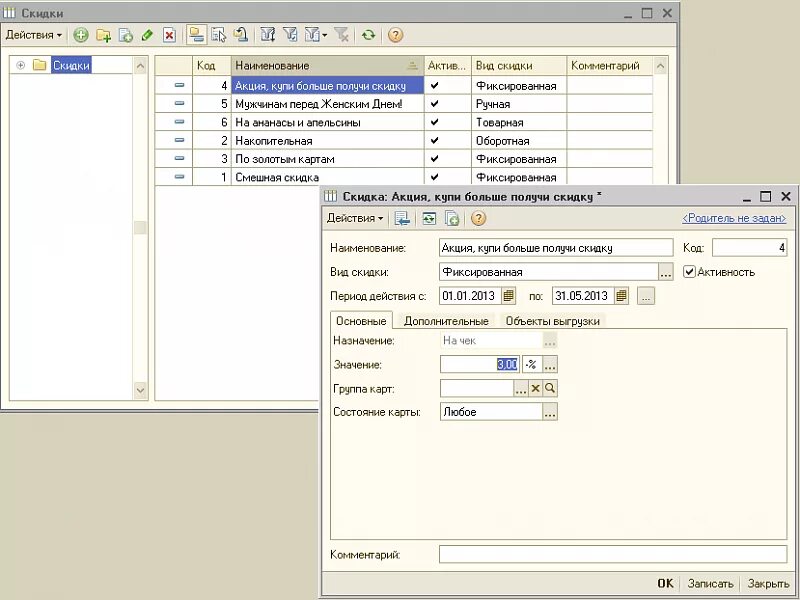The image size is (800, 600).
Task: Click filter by current value funnel icon
Action: click(x=290, y=35)
